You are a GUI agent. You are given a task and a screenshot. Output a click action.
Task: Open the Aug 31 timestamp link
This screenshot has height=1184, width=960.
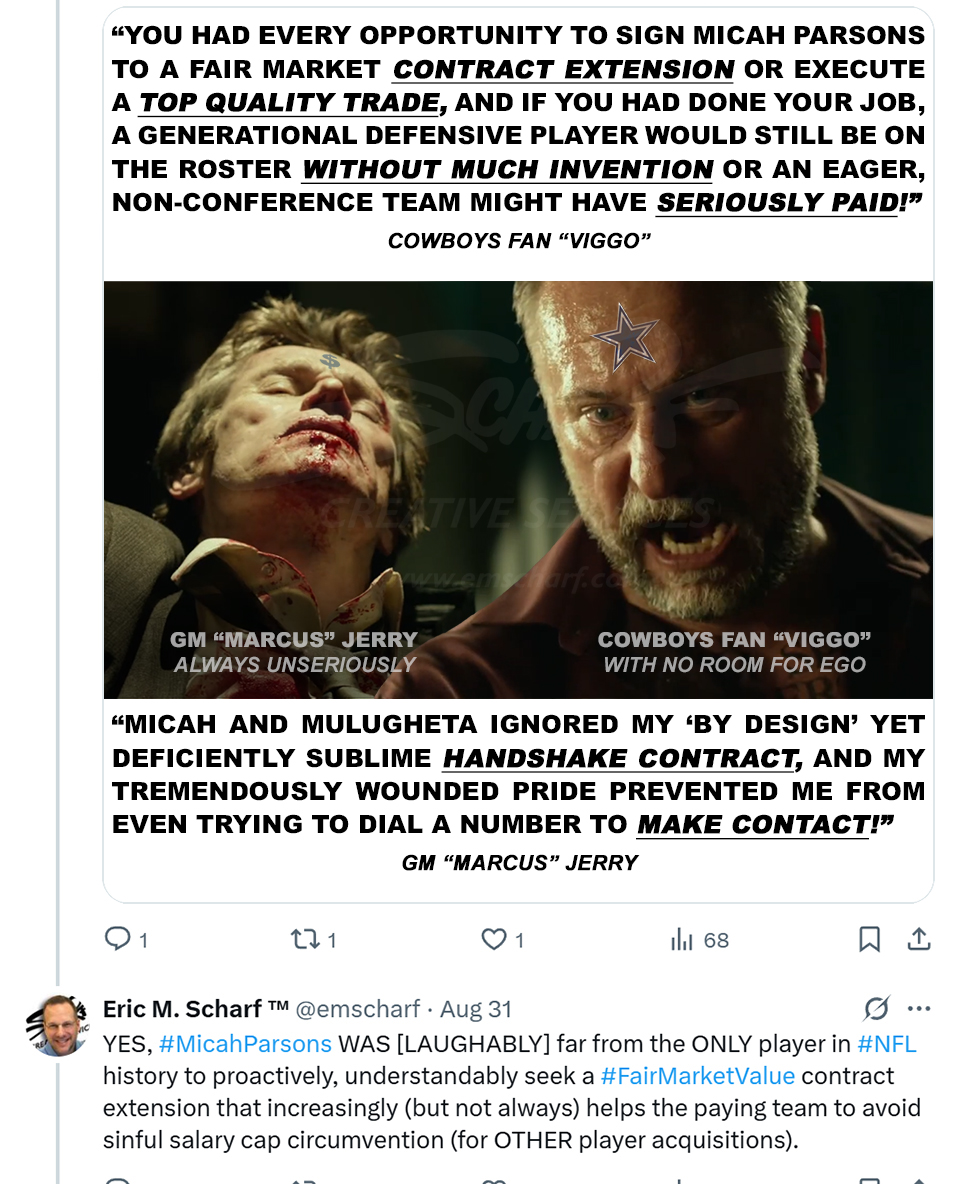[475, 1009]
